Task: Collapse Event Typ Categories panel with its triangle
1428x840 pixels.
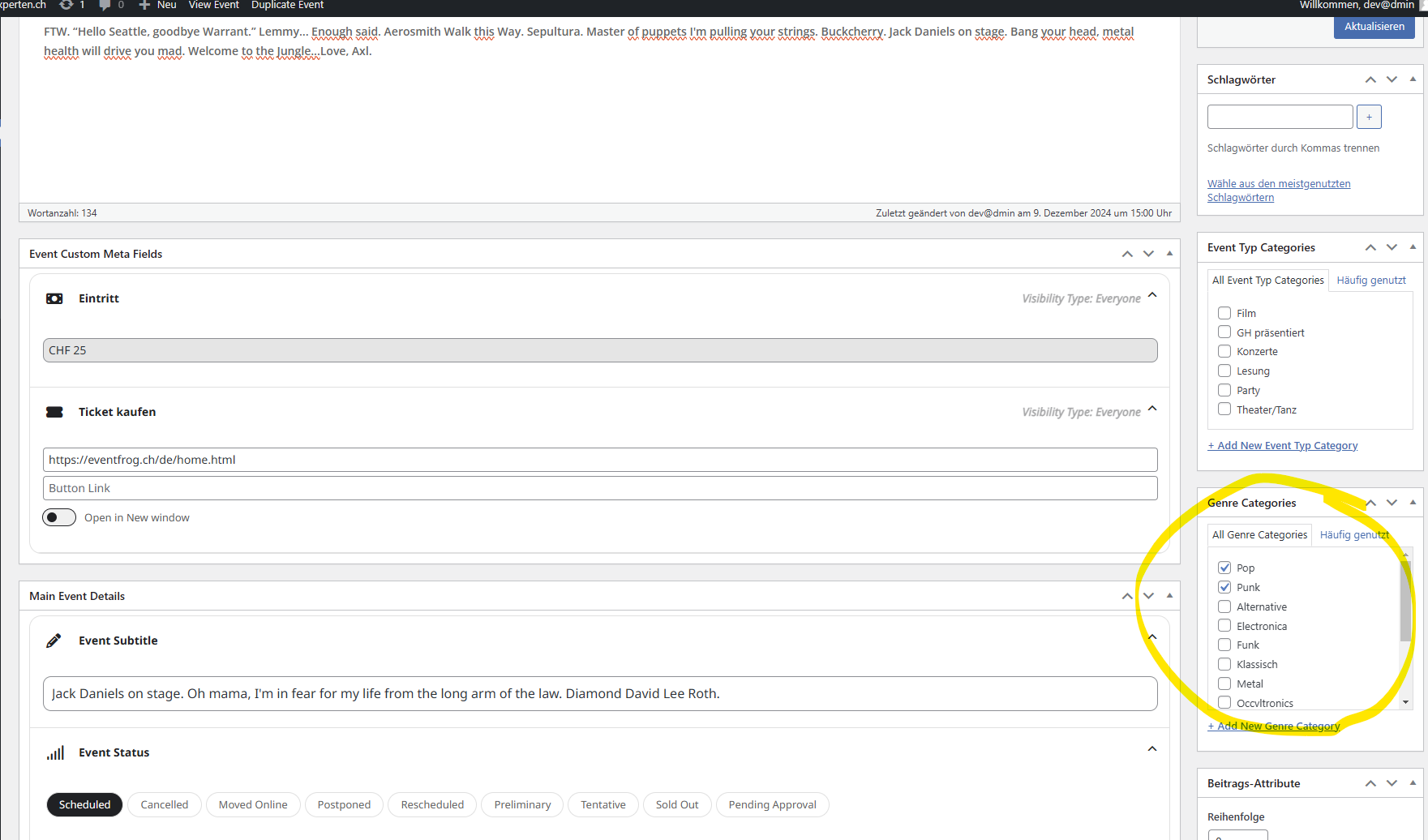Action: pos(1413,247)
